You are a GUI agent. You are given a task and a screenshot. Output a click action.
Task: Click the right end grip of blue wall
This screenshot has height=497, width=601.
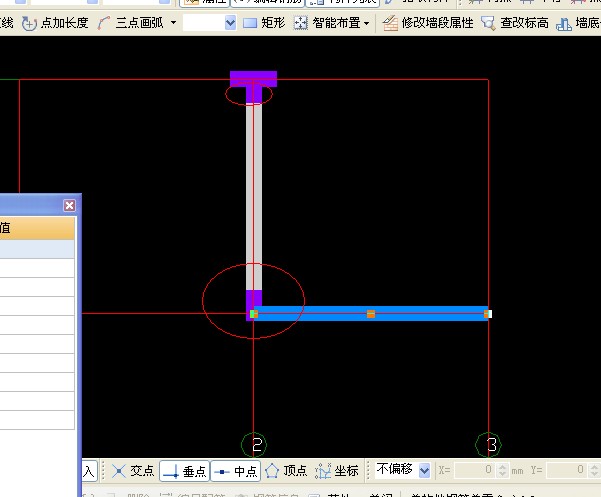tap(488, 314)
